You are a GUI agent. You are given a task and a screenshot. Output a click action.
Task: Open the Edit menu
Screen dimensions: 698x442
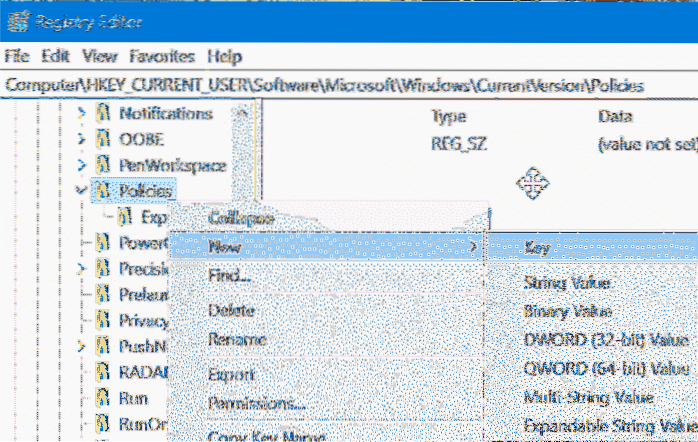click(56, 57)
